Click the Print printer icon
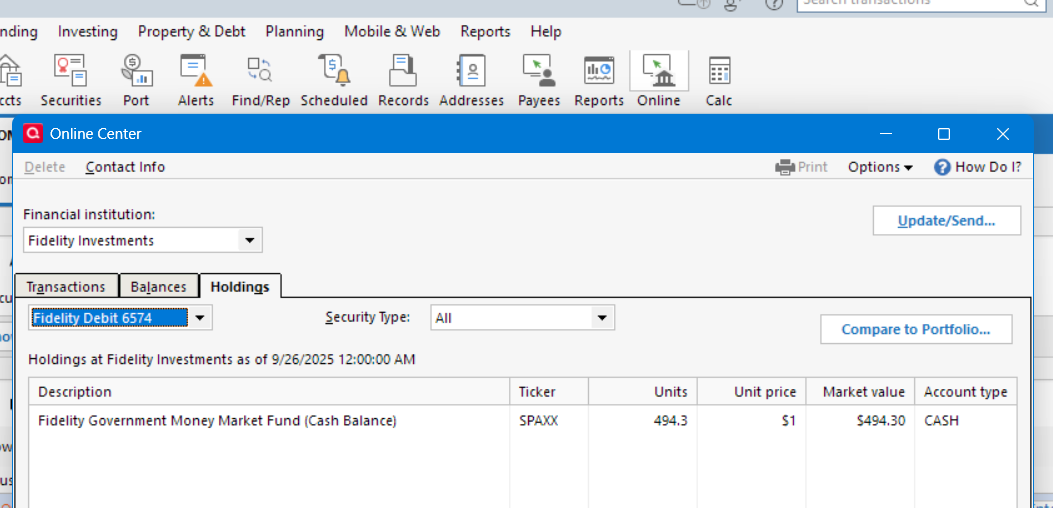 784,167
